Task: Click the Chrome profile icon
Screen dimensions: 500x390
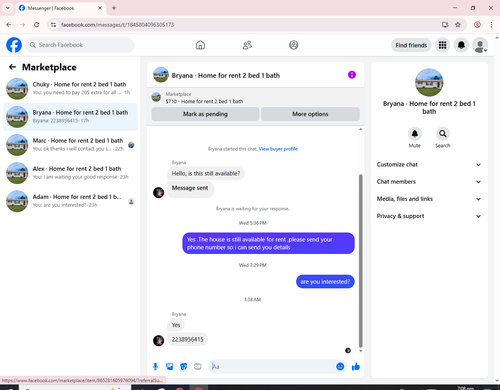Action: coord(477,25)
